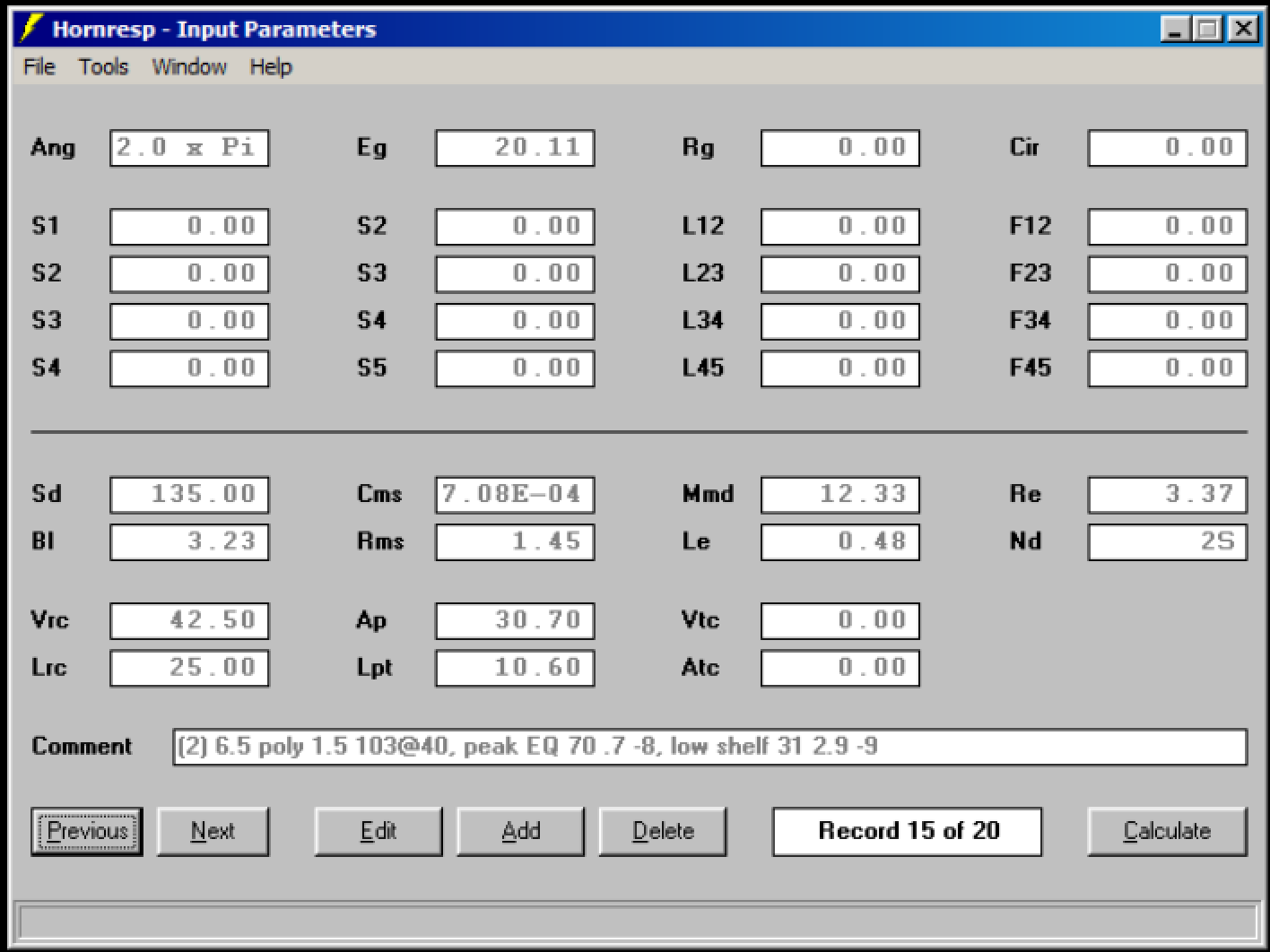Select the Rms field showing 1.45

pos(515,542)
